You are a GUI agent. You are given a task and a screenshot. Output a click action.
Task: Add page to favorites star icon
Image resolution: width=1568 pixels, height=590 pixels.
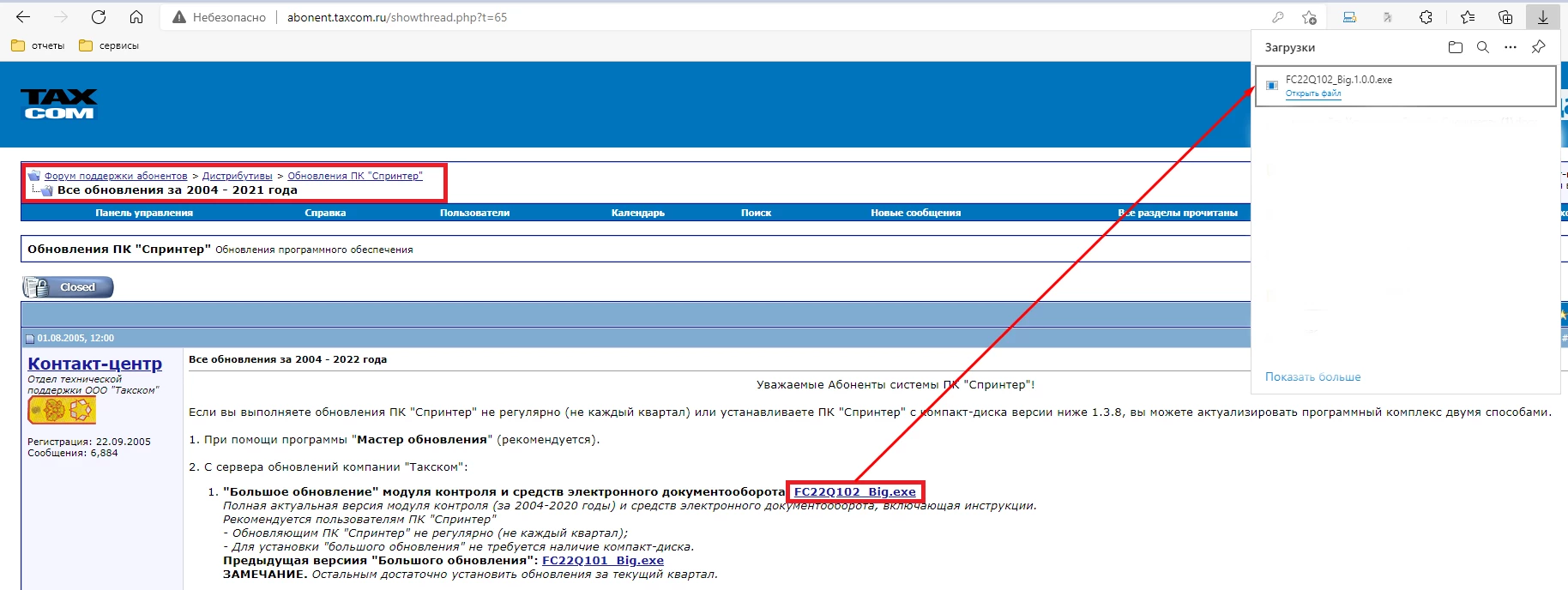click(1309, 17)
